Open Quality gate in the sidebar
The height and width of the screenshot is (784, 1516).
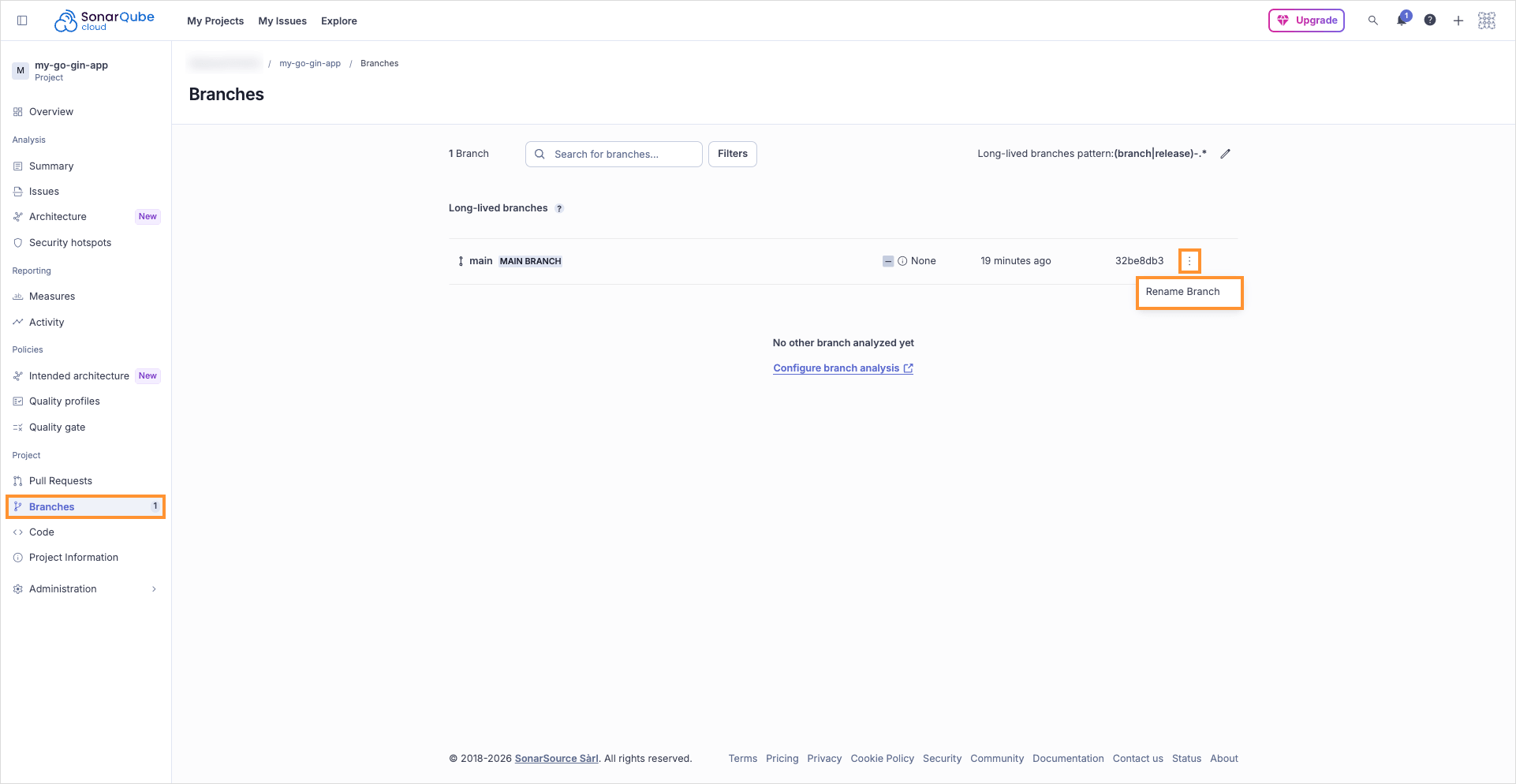pos(57,427)
